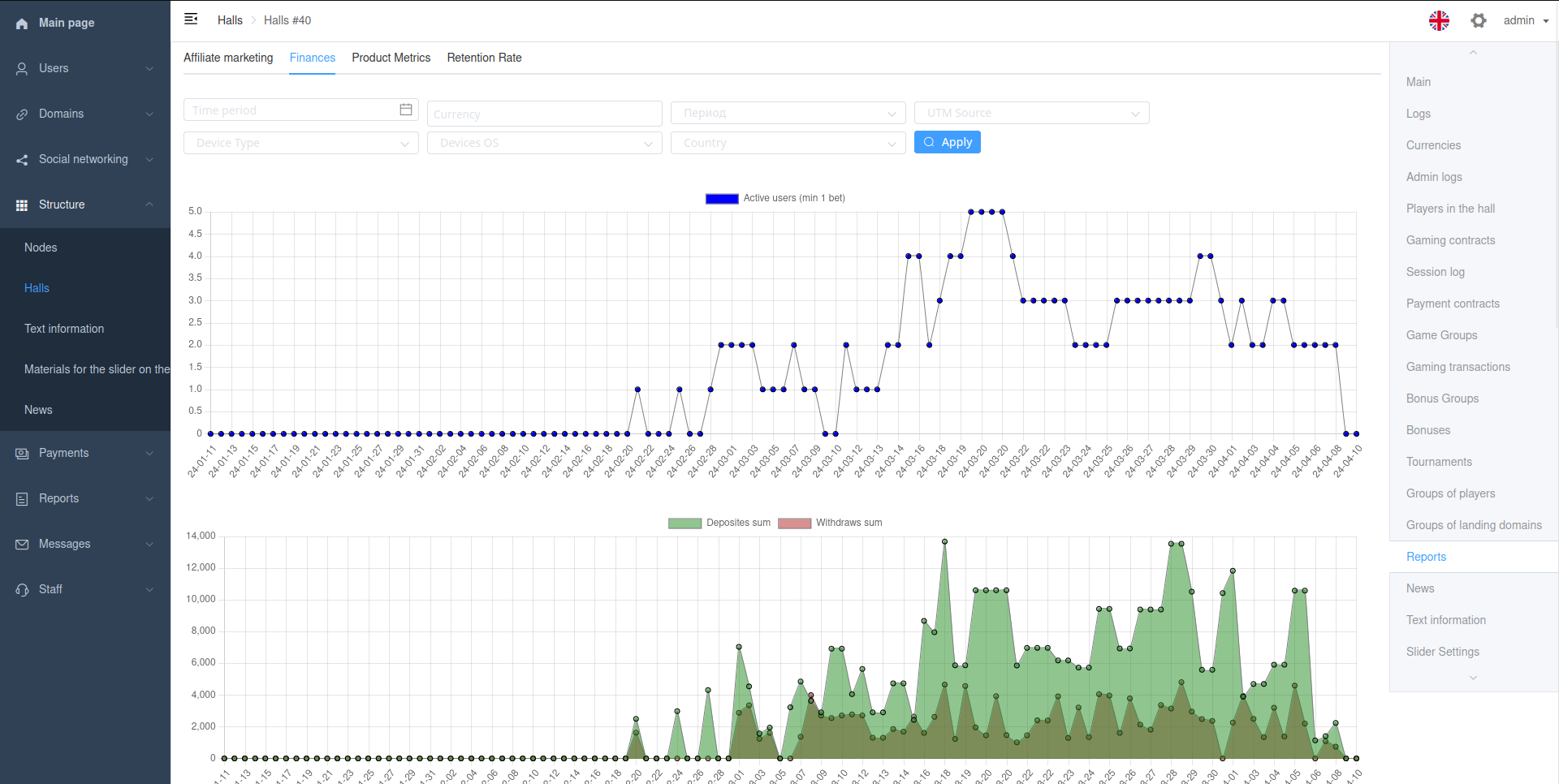Click the Users person icon in sidebar
The image size is (1559, 784).
(x=22, y=69)
